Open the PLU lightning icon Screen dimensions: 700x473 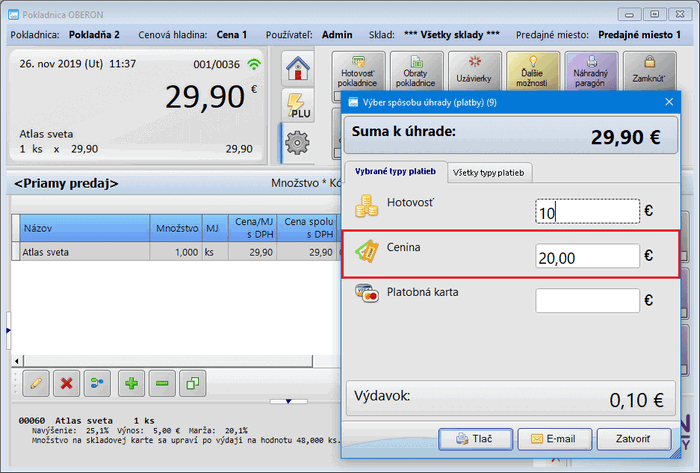click(x=296, y=106)
